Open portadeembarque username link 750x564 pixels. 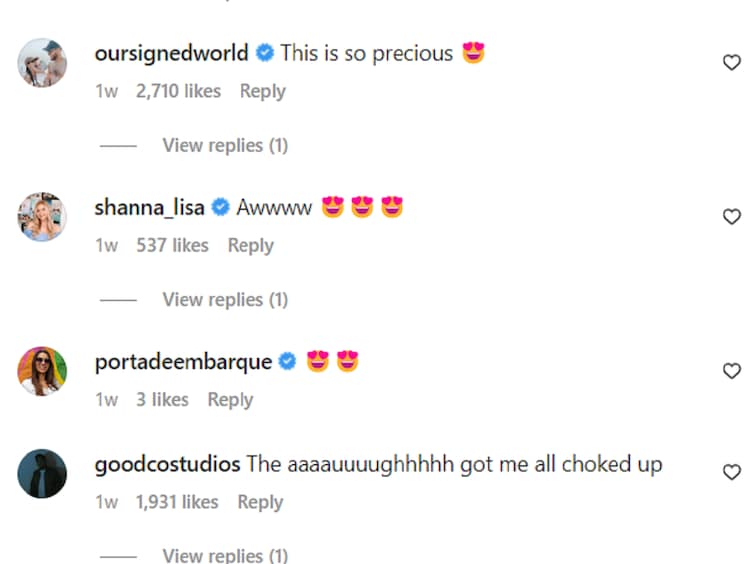click(x=183, y=362)
